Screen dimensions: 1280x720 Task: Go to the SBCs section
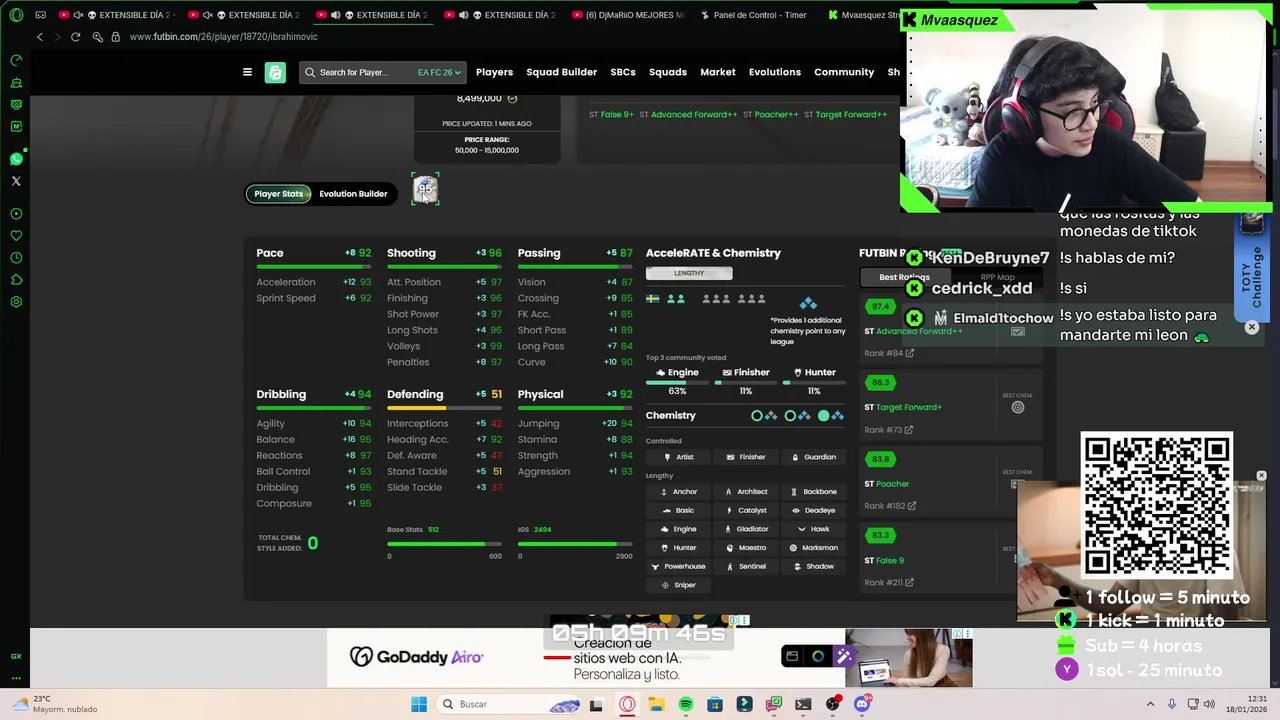click(x=623, y=72)
